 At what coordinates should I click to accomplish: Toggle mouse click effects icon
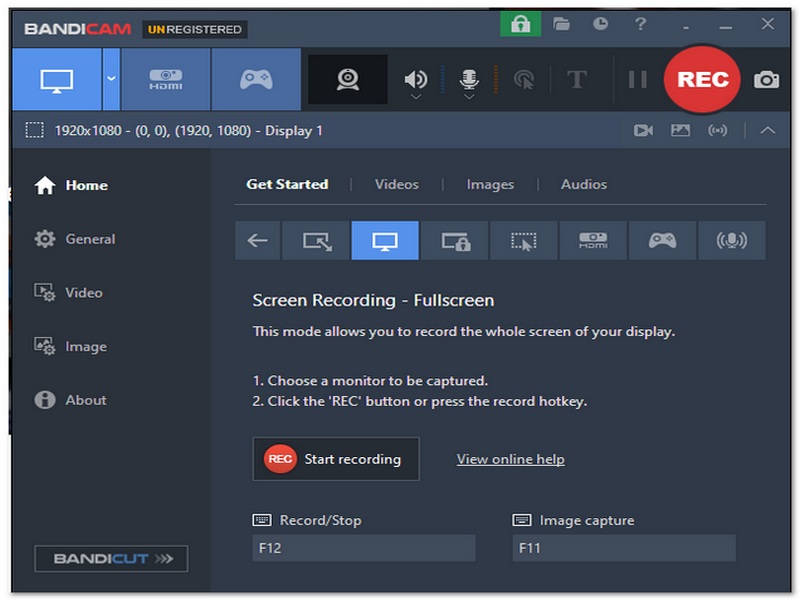point(524,80)
